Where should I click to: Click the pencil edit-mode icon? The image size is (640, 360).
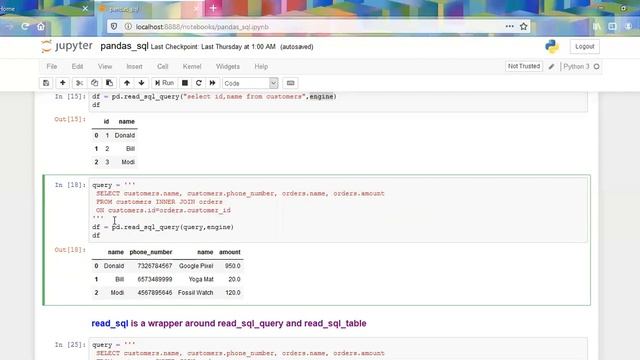coord(551,67)
